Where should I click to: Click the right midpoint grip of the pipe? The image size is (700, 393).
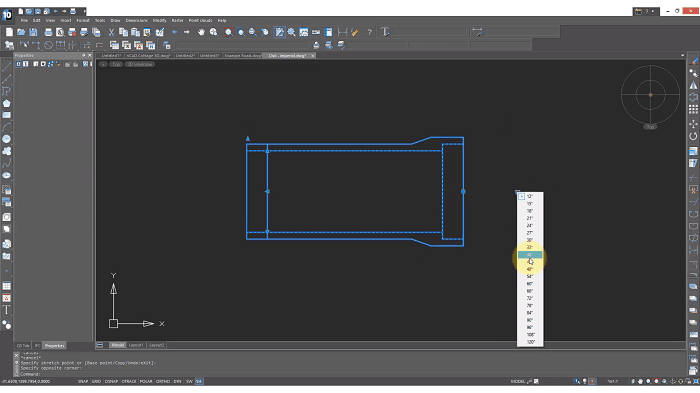coord(463,192)
